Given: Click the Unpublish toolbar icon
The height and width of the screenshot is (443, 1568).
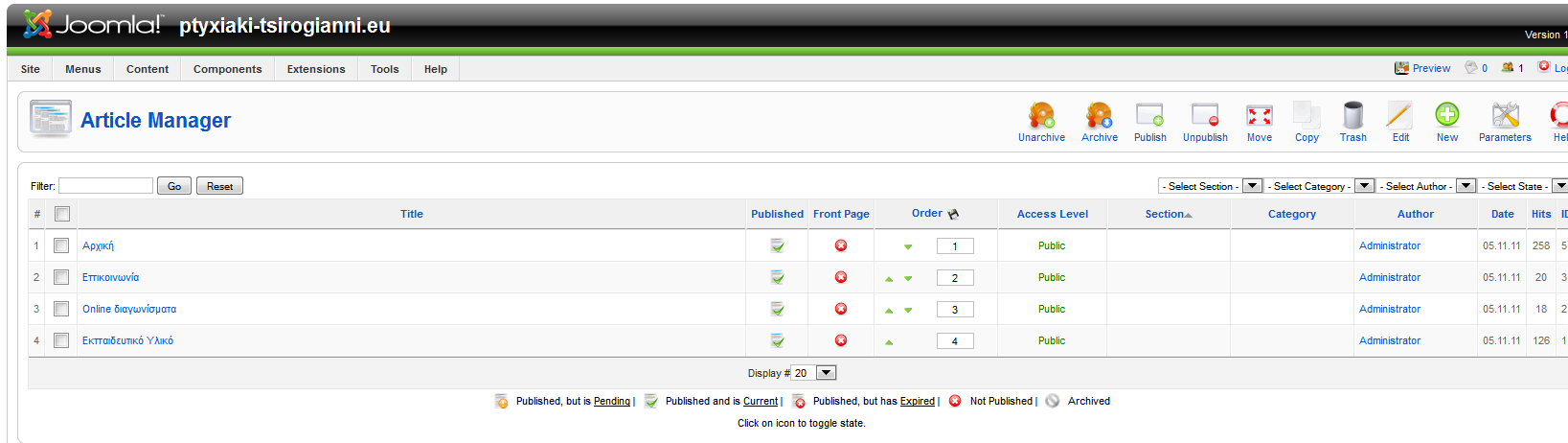Looking at the screenshot, I should 1205,116.
